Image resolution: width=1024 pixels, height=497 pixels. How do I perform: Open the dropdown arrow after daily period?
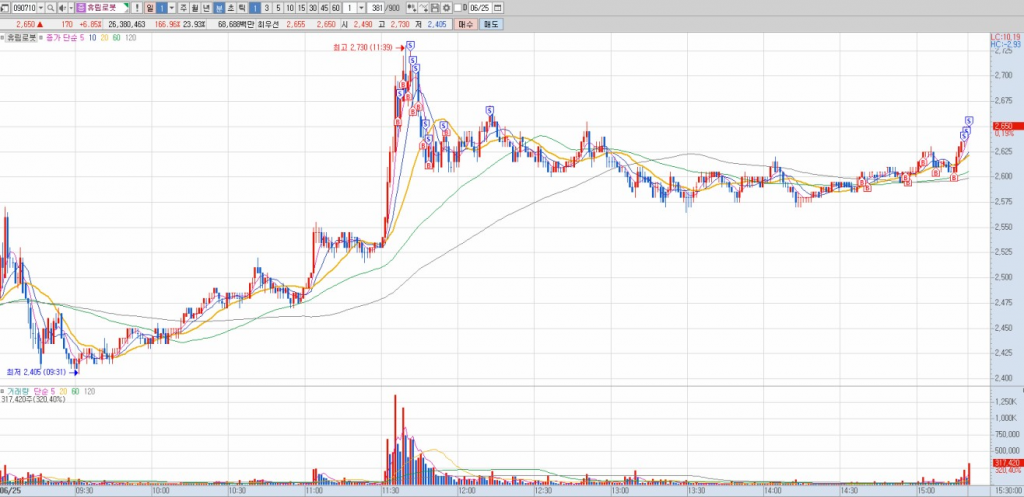[171, 7]
